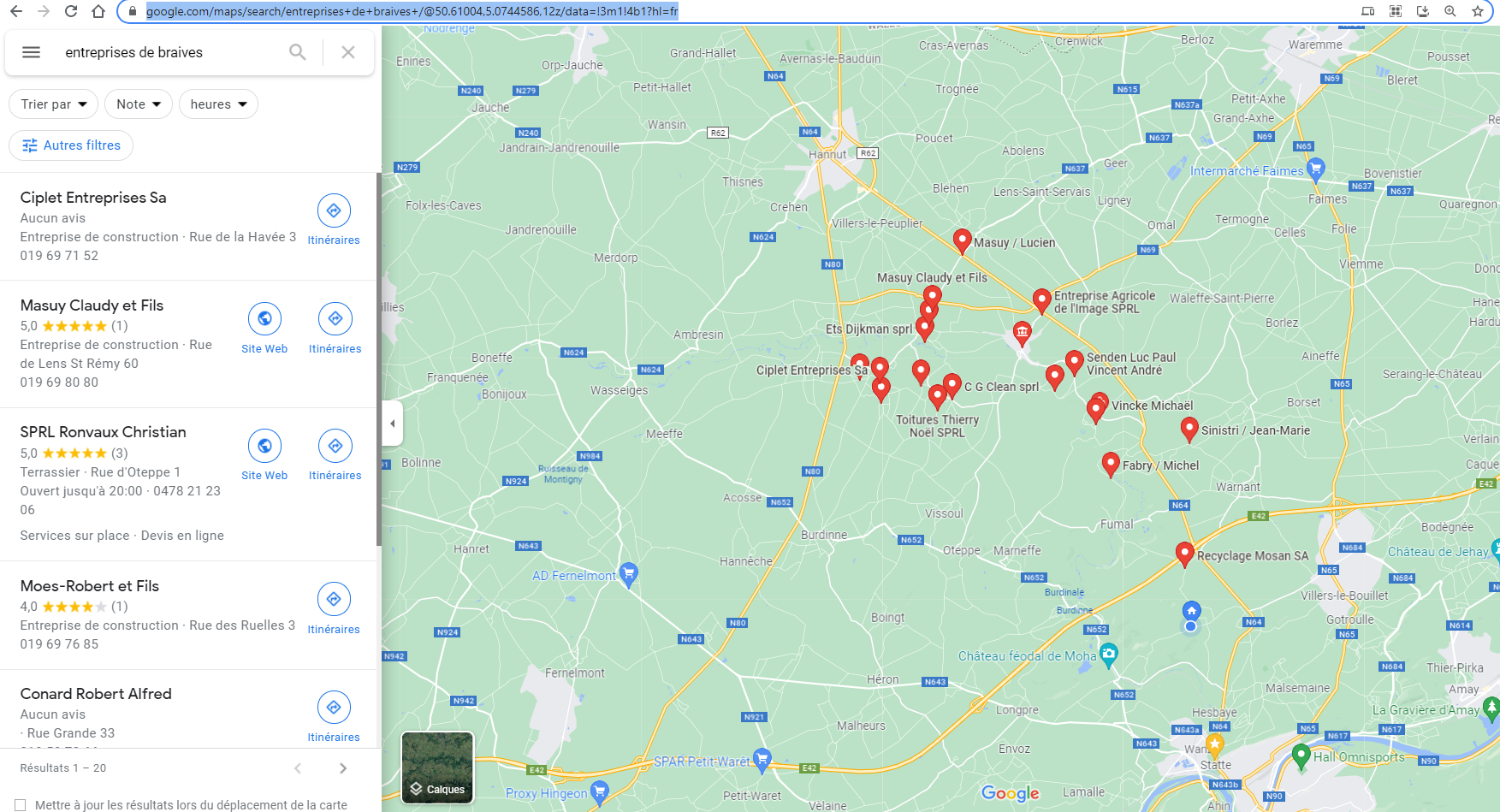Select Entreprise Agricole de l'Image SPRL pin
Viewport: 1500px width, 812px height.
(1041, 302)
